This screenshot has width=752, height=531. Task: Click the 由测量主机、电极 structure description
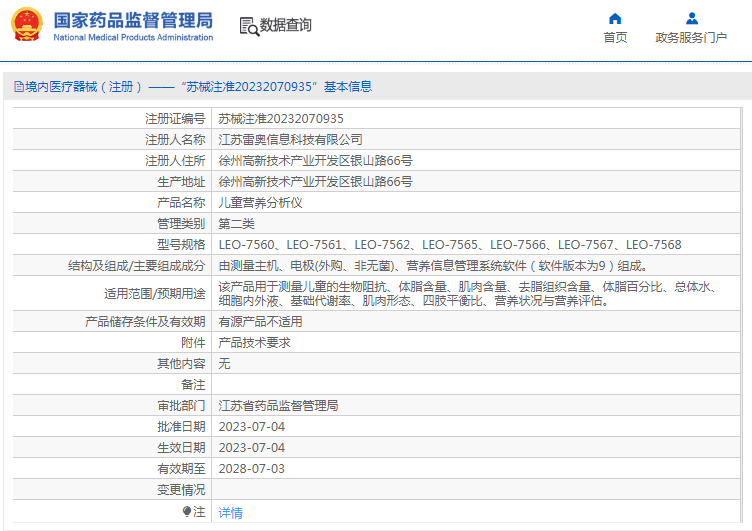pos(434,266)
